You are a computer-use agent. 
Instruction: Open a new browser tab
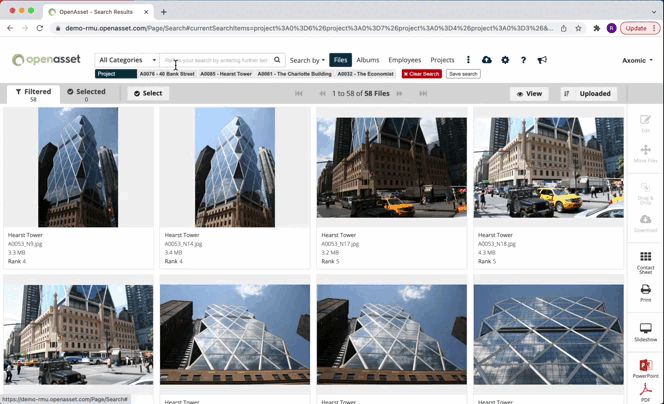coord(163,12)
